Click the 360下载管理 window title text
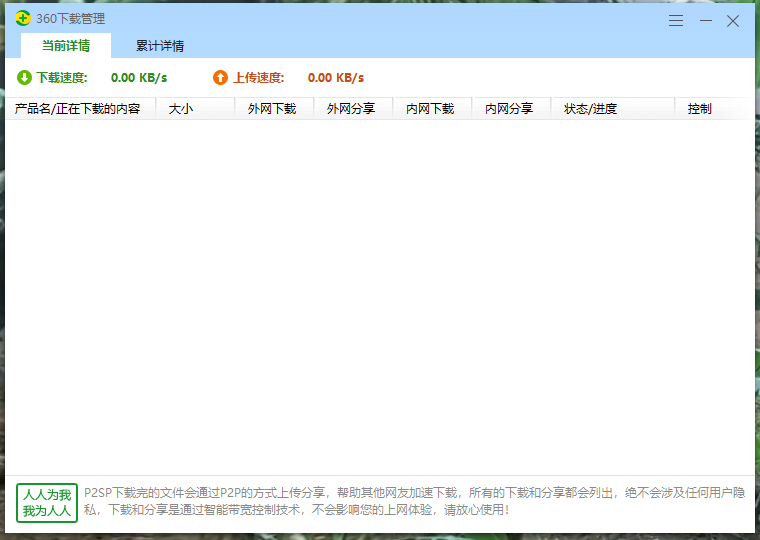Viewport: 760px width, 540px height. (71, 19)
